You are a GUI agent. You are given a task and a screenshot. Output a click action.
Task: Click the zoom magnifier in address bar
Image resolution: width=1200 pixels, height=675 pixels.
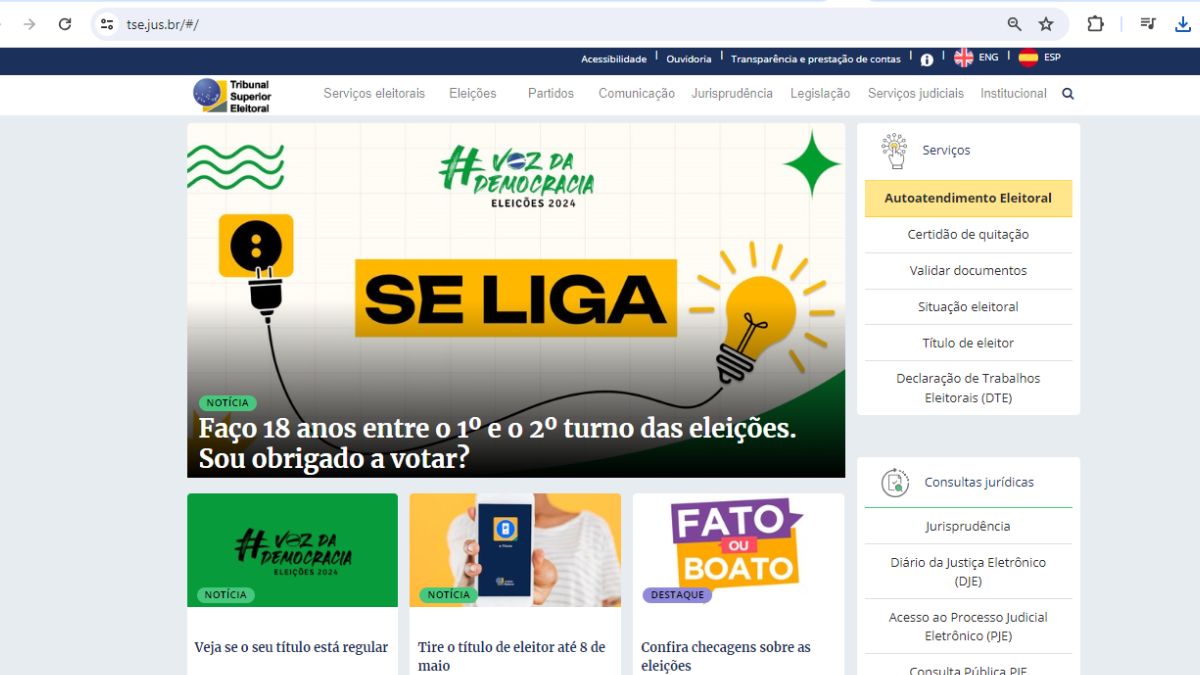point(1014,24)
